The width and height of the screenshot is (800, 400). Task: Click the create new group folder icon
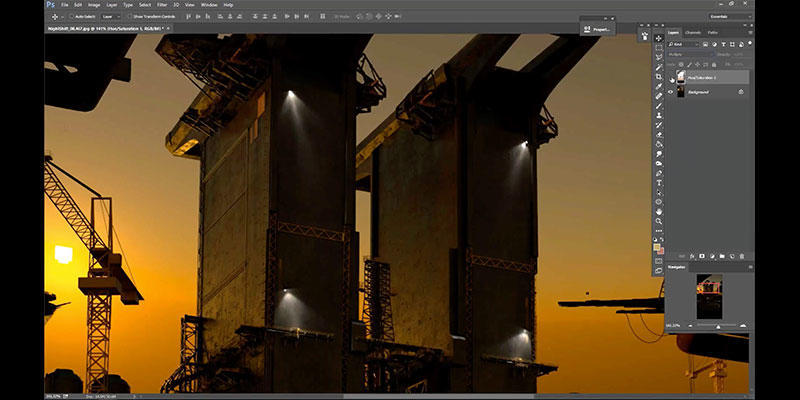[720, 255]
